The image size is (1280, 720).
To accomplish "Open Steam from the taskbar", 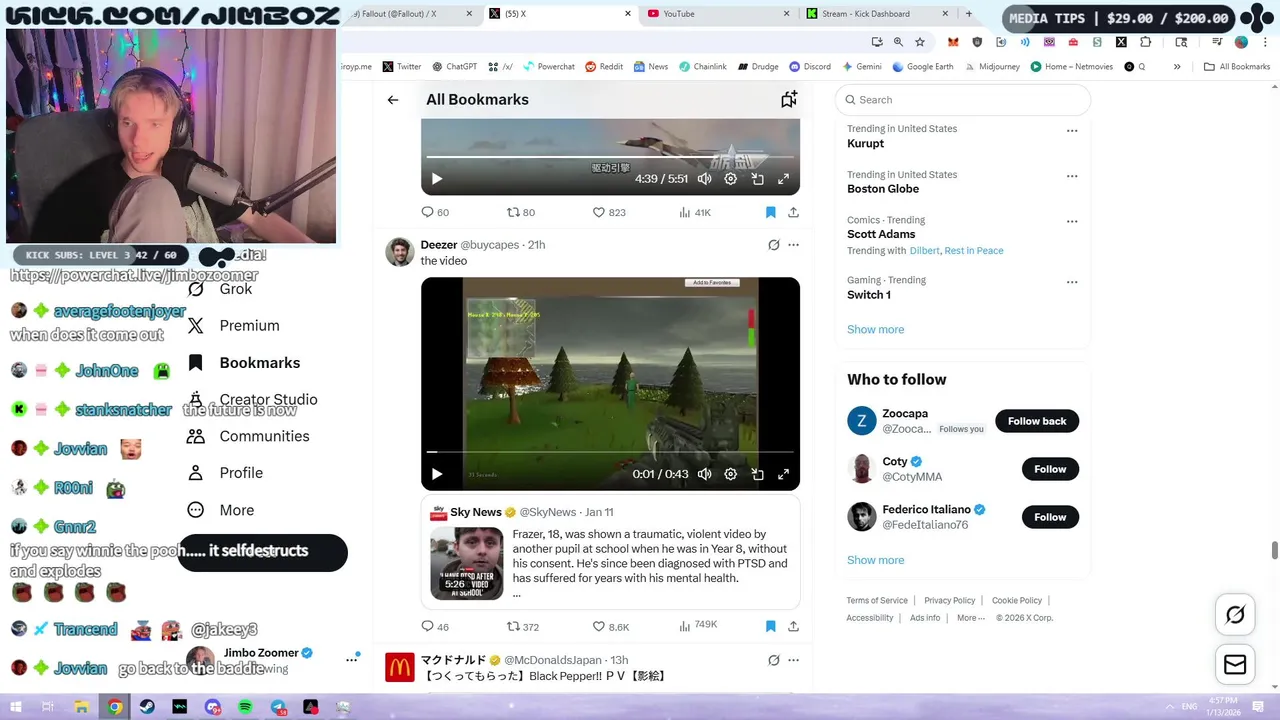I will tap(147, 707).
